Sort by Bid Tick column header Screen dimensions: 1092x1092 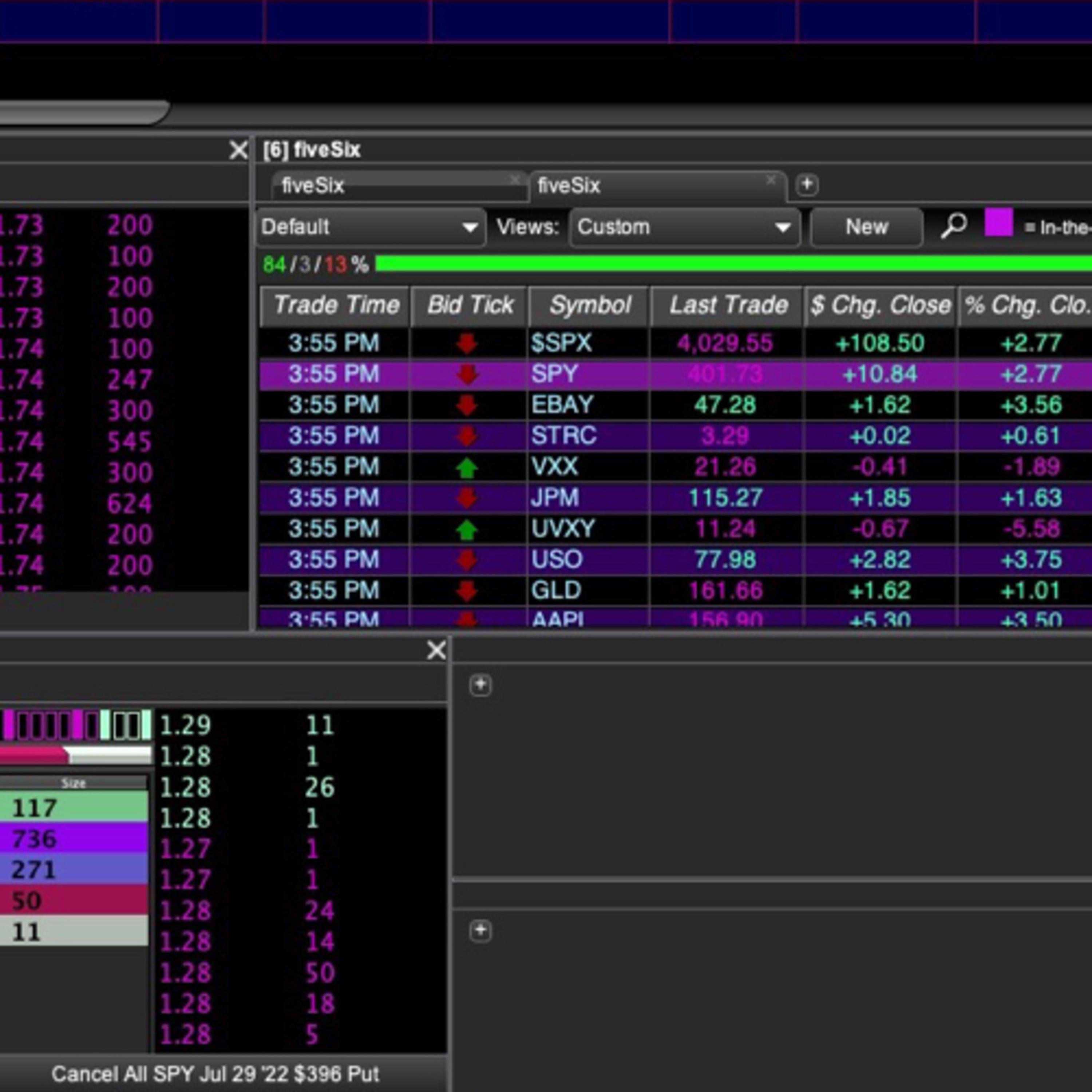pos(469,306)
